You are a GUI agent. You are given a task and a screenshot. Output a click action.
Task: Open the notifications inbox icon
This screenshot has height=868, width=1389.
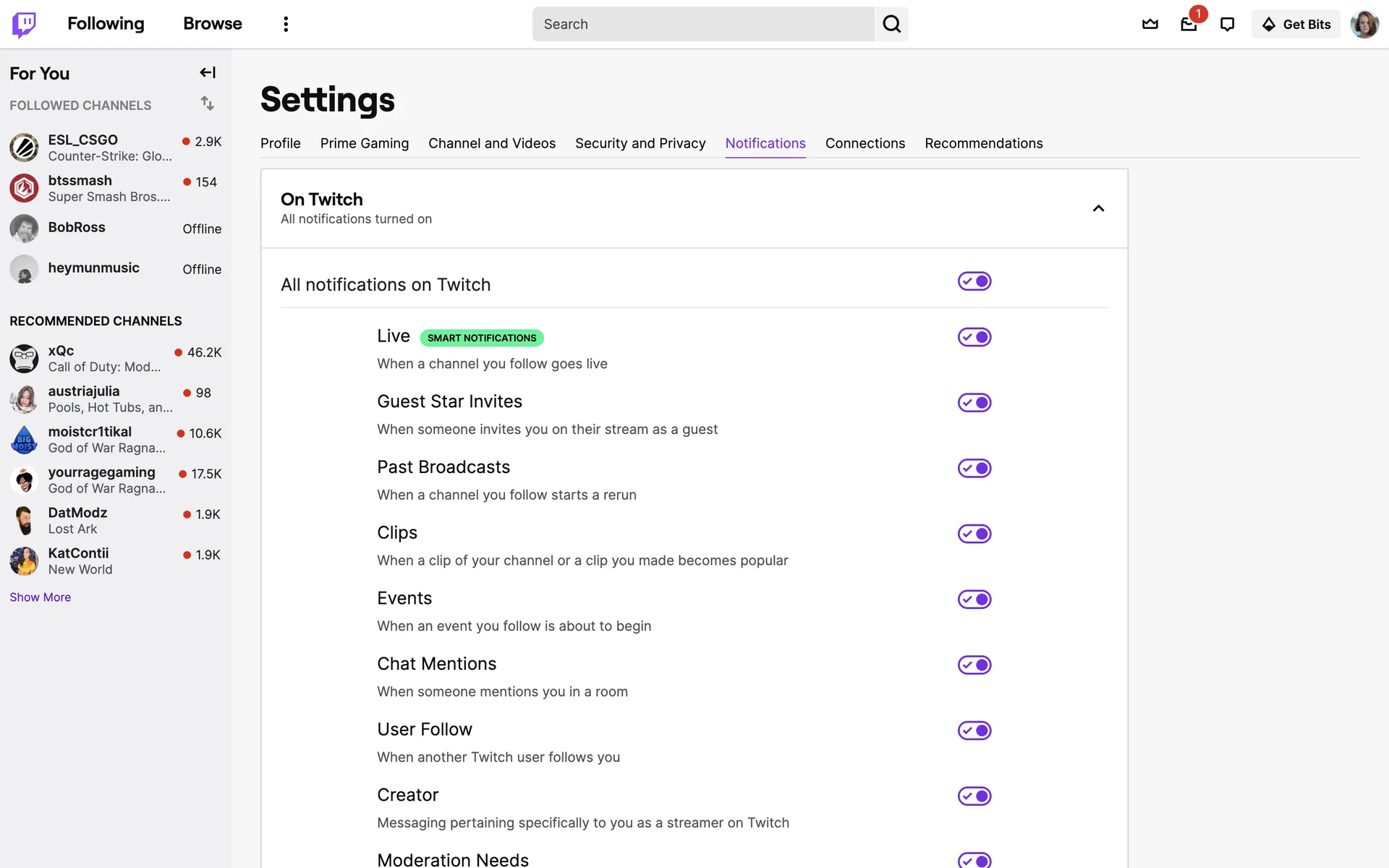click(1189, 24)
